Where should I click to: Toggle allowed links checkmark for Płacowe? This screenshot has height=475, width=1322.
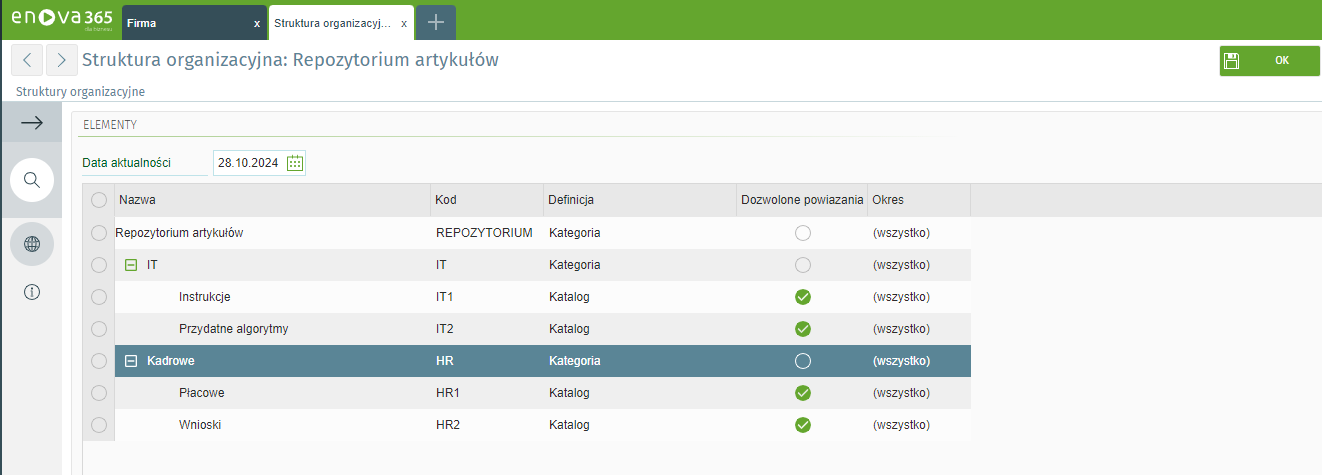pyautogui.click(x=802, y=393)
